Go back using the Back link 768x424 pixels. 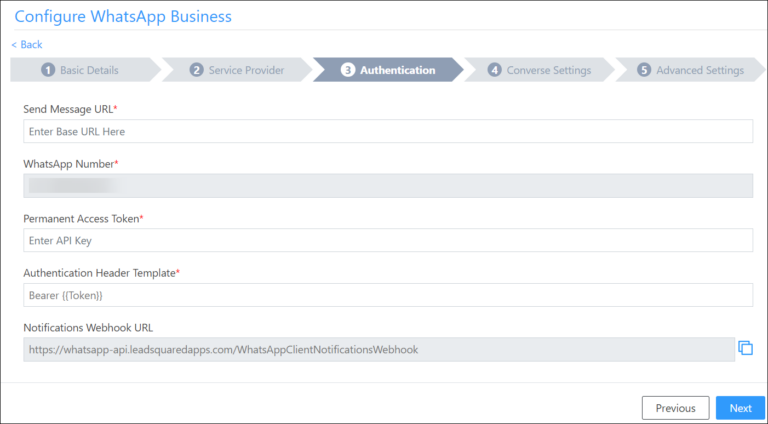[27, 45]
